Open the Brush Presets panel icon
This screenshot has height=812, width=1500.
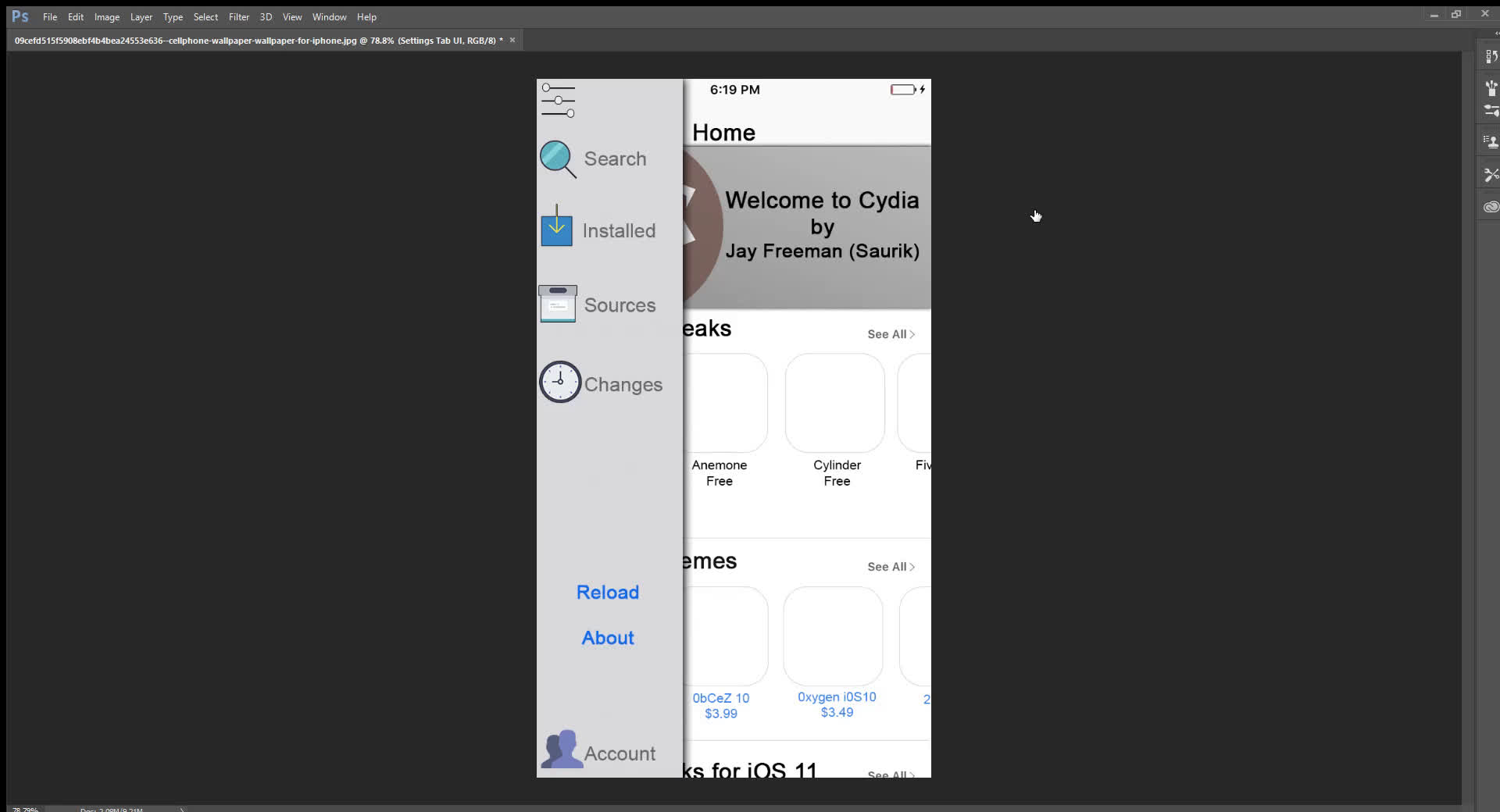pyautogui.click(x=1491, y=87)
